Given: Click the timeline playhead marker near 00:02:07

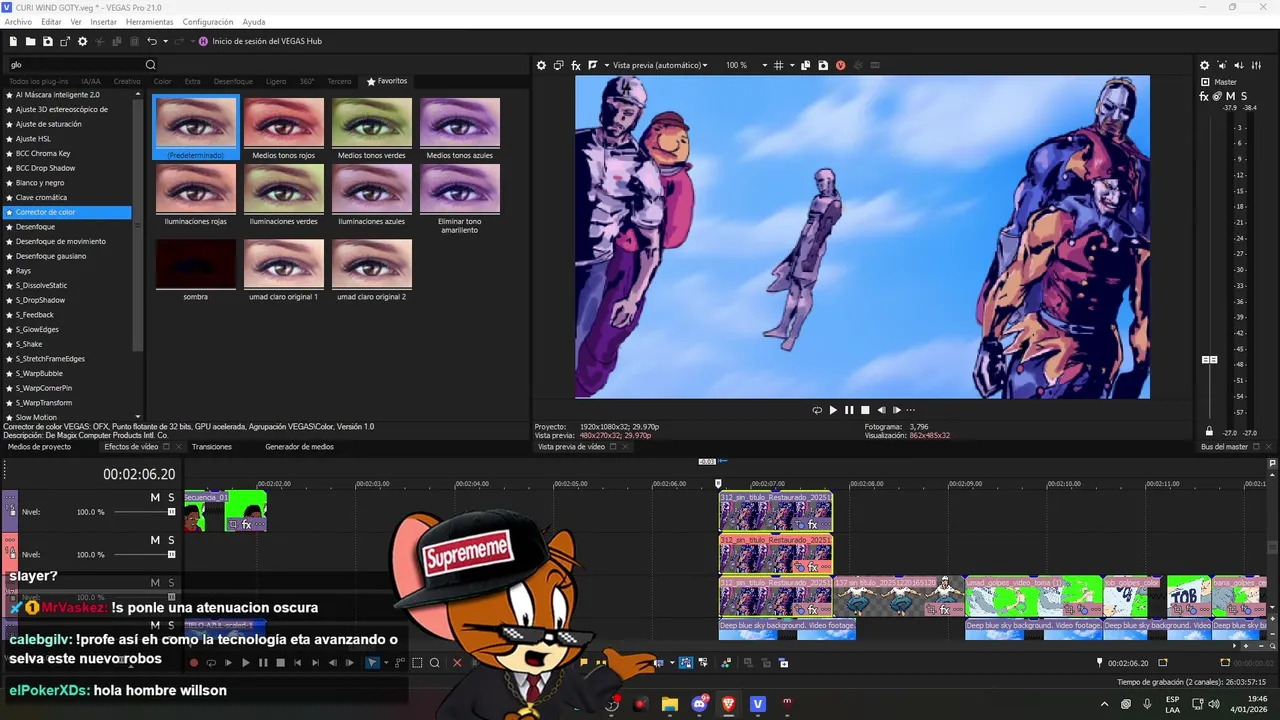Looking at the screenshot, I should point(718,484).
